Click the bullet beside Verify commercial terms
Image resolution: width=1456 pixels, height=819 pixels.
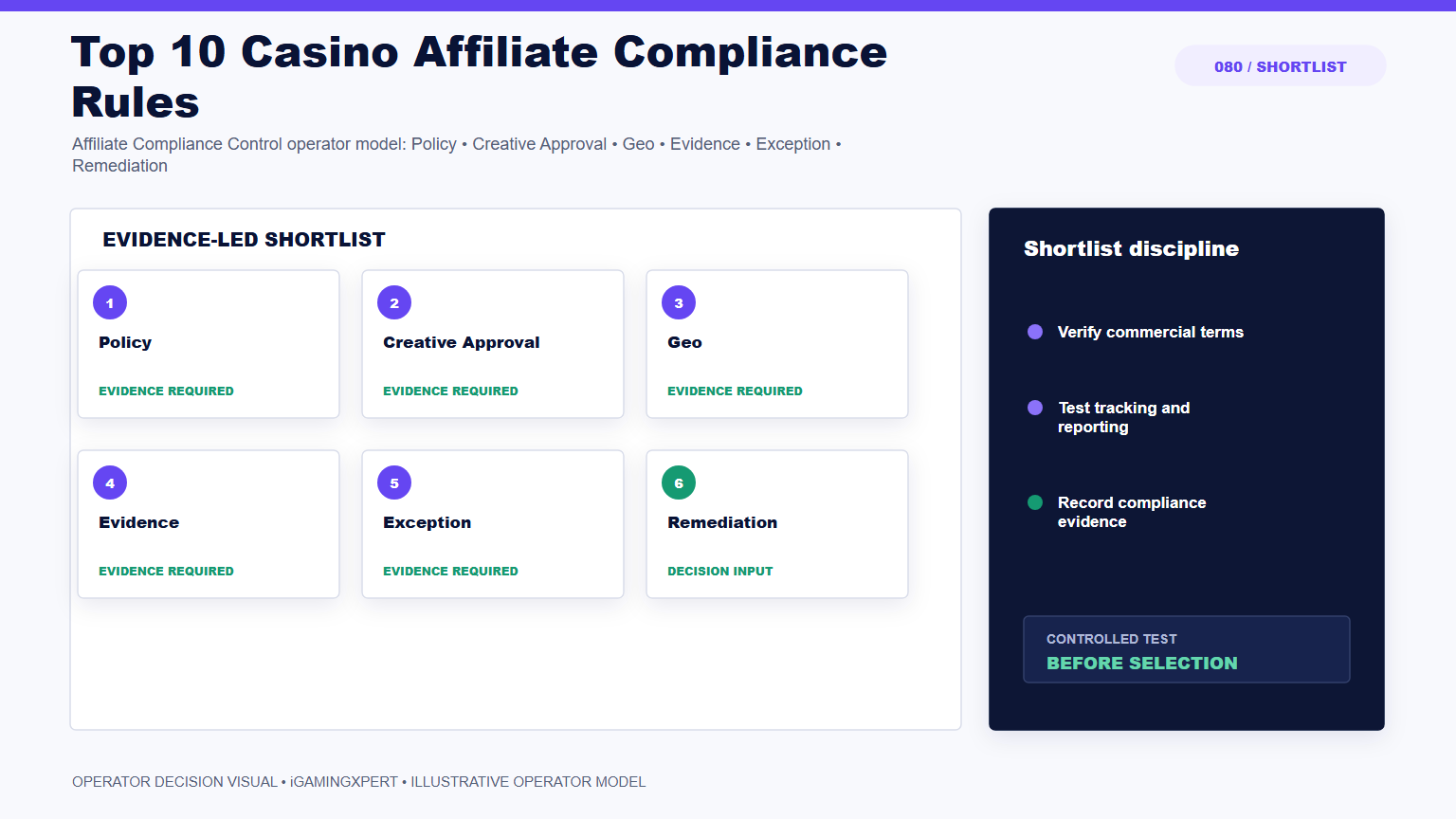click(x=1035, y=332)
